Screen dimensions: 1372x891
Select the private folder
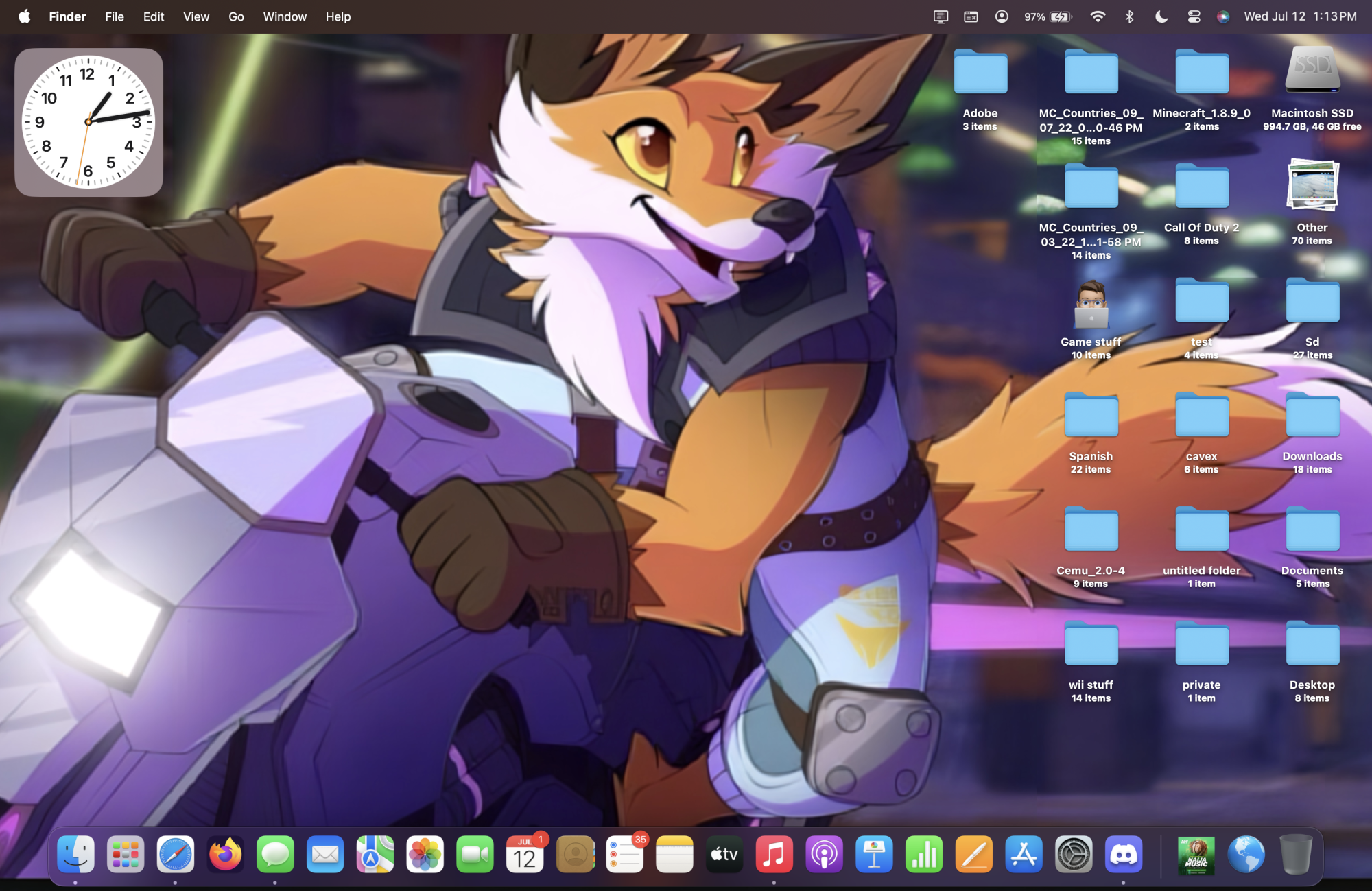point(1201,661)
